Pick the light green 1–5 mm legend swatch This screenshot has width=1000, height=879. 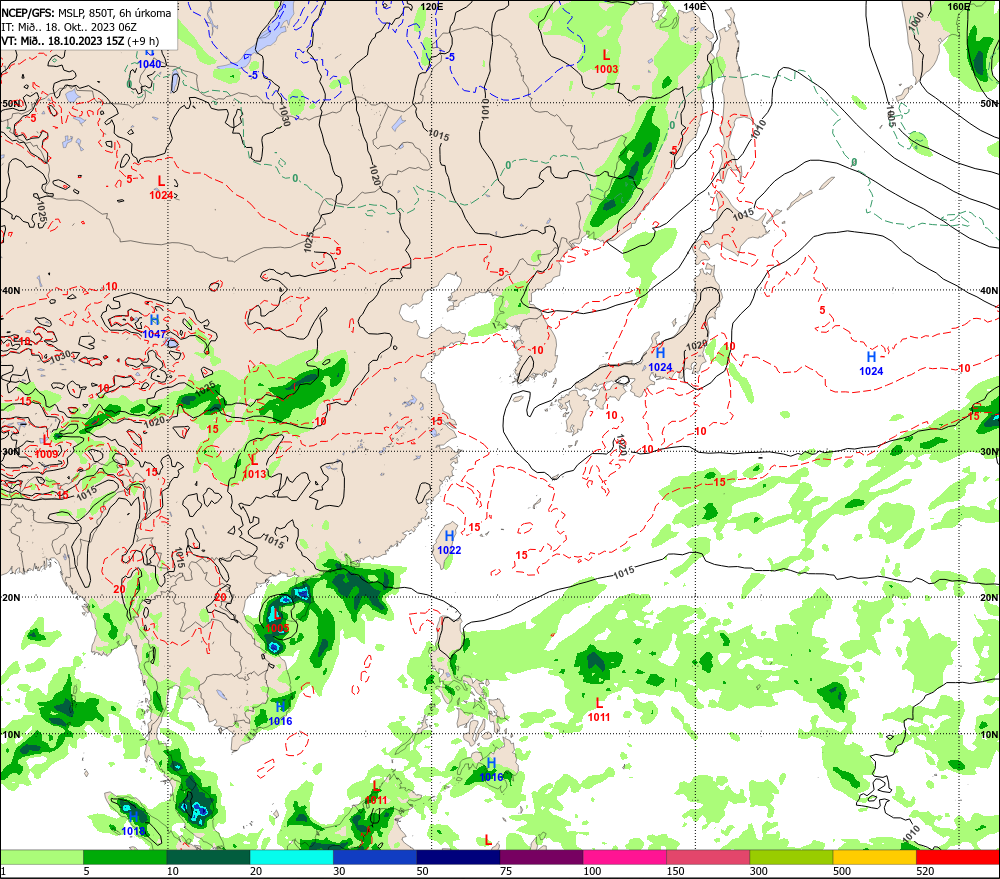[x=41, y=857]
